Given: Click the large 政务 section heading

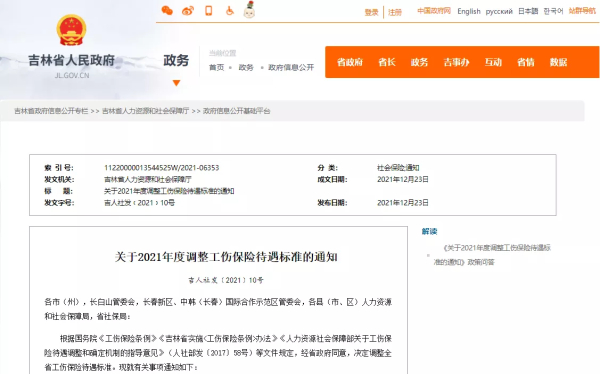Looking at the screenshot, I should point(176,60).
